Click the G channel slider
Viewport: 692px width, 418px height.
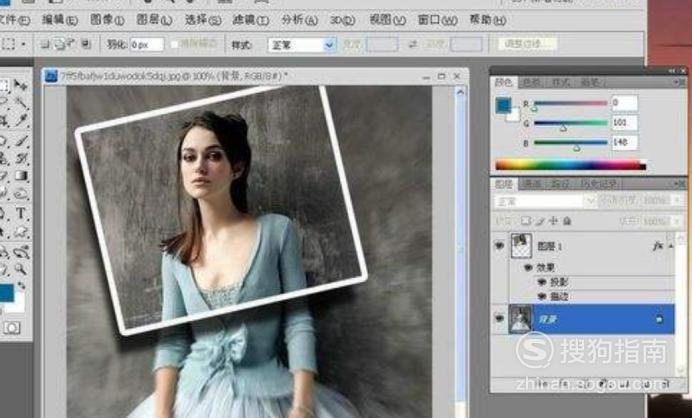coord(570,123)
